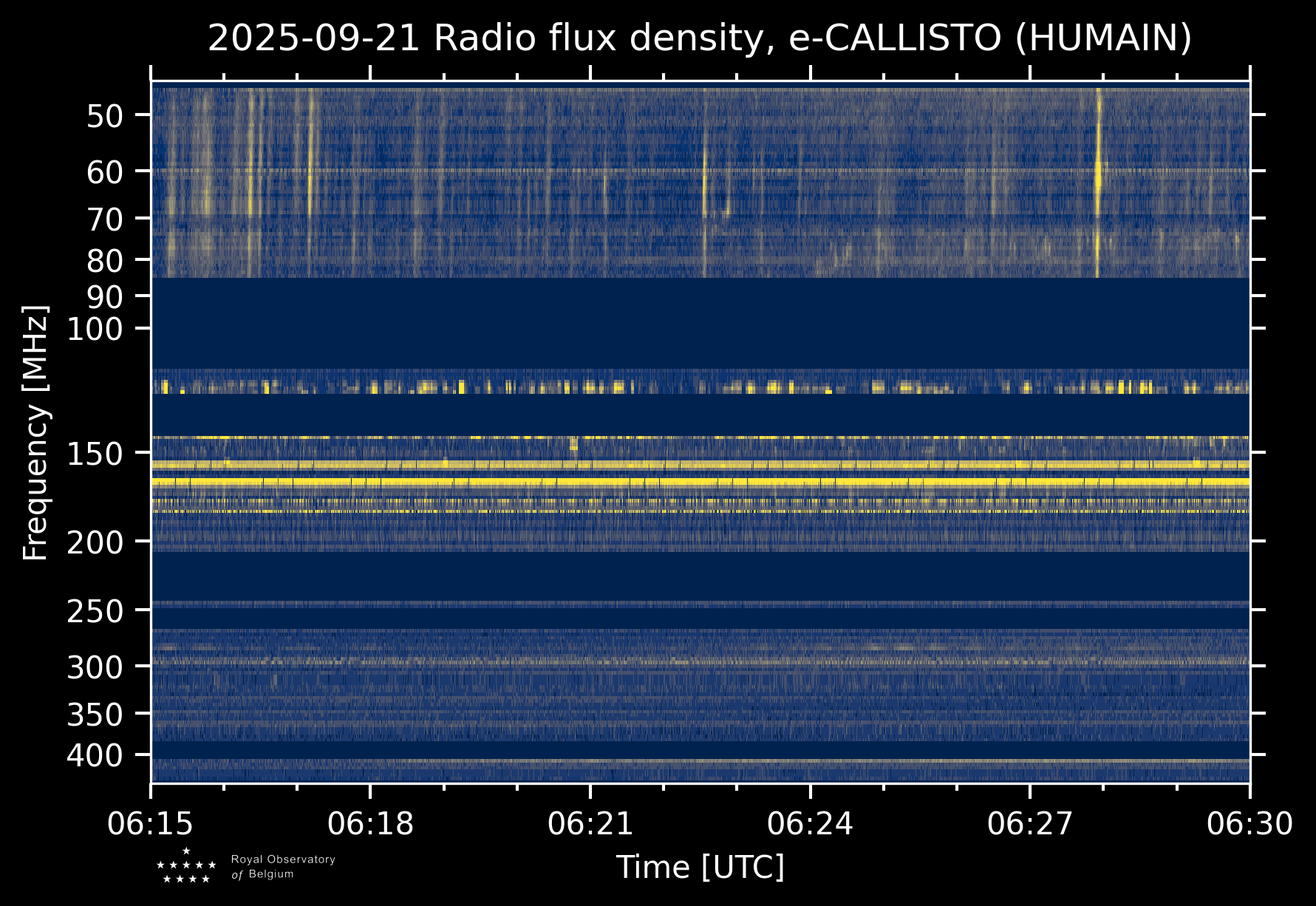Click the Frequency [MHz] axis title

[x=35, y=432]
